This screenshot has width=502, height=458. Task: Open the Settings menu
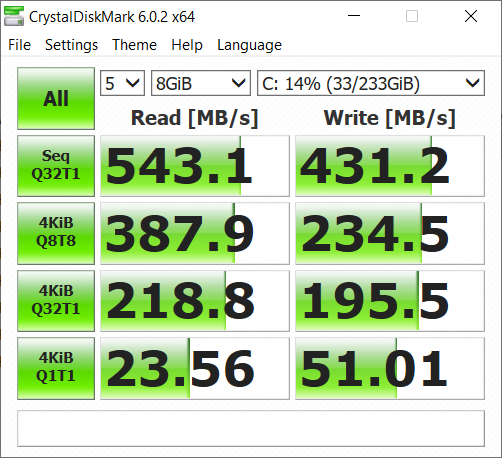pos(71,45)
